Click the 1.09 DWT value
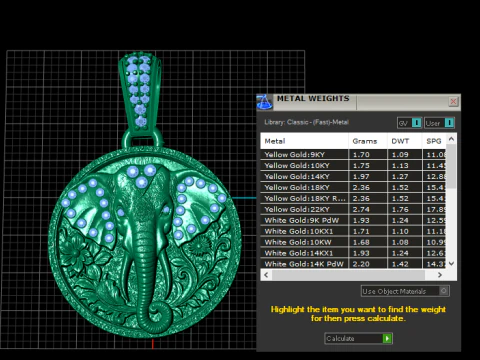This screenshot has height=360, width=480. pos(400,155)
